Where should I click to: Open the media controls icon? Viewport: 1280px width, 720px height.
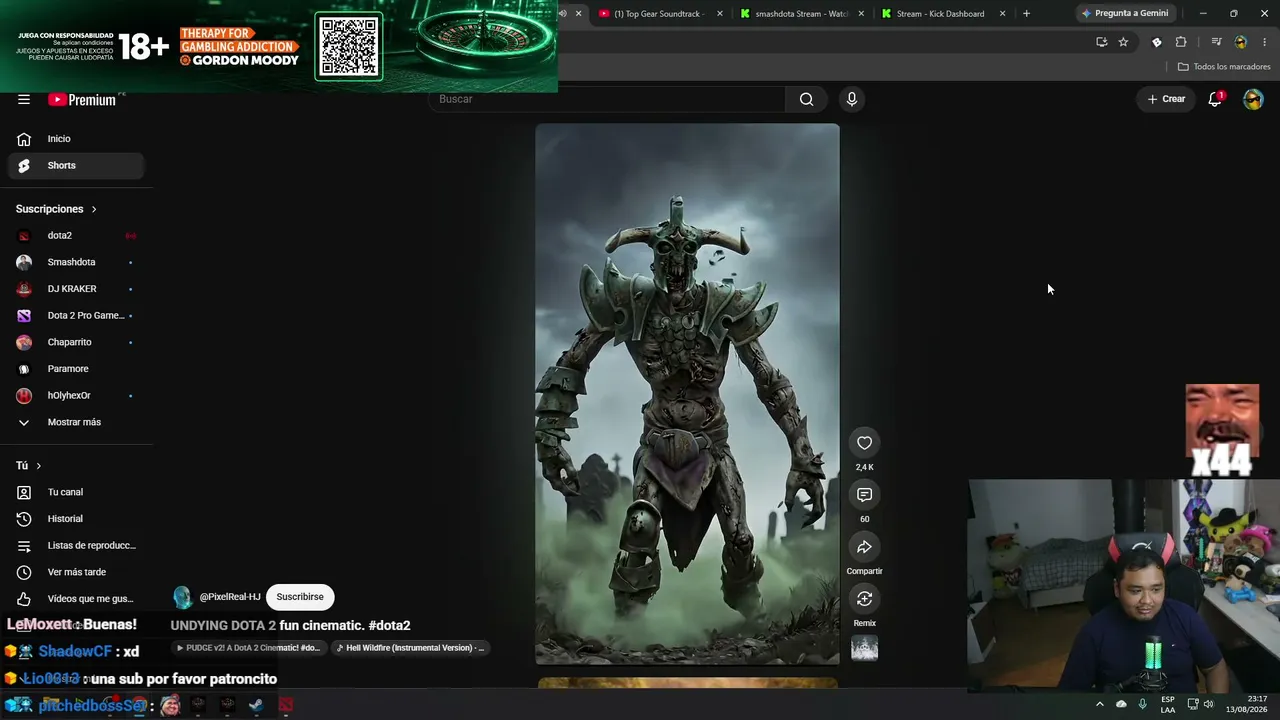tap(1216, 42)
